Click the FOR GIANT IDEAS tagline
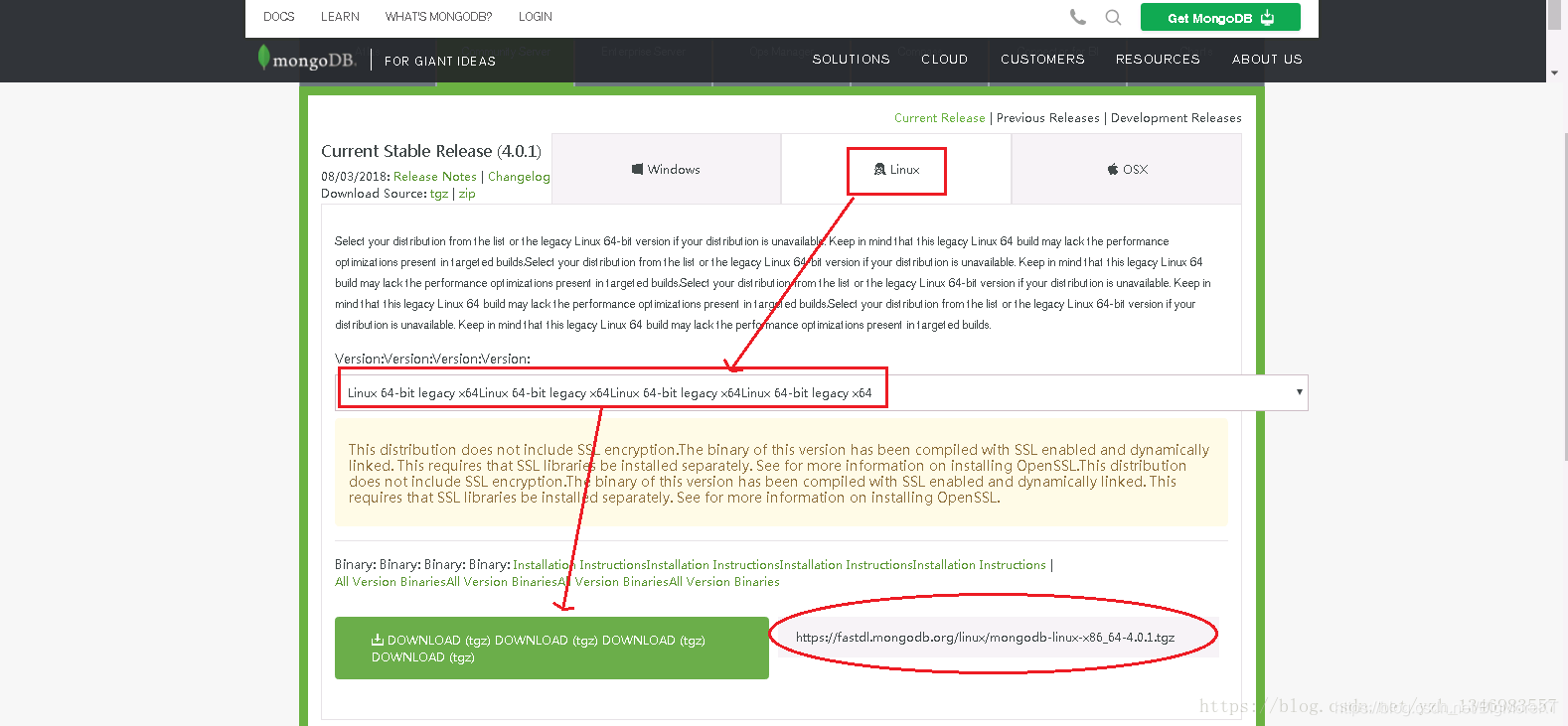The height and width of the screenshot is (726, 1568). 440,61
